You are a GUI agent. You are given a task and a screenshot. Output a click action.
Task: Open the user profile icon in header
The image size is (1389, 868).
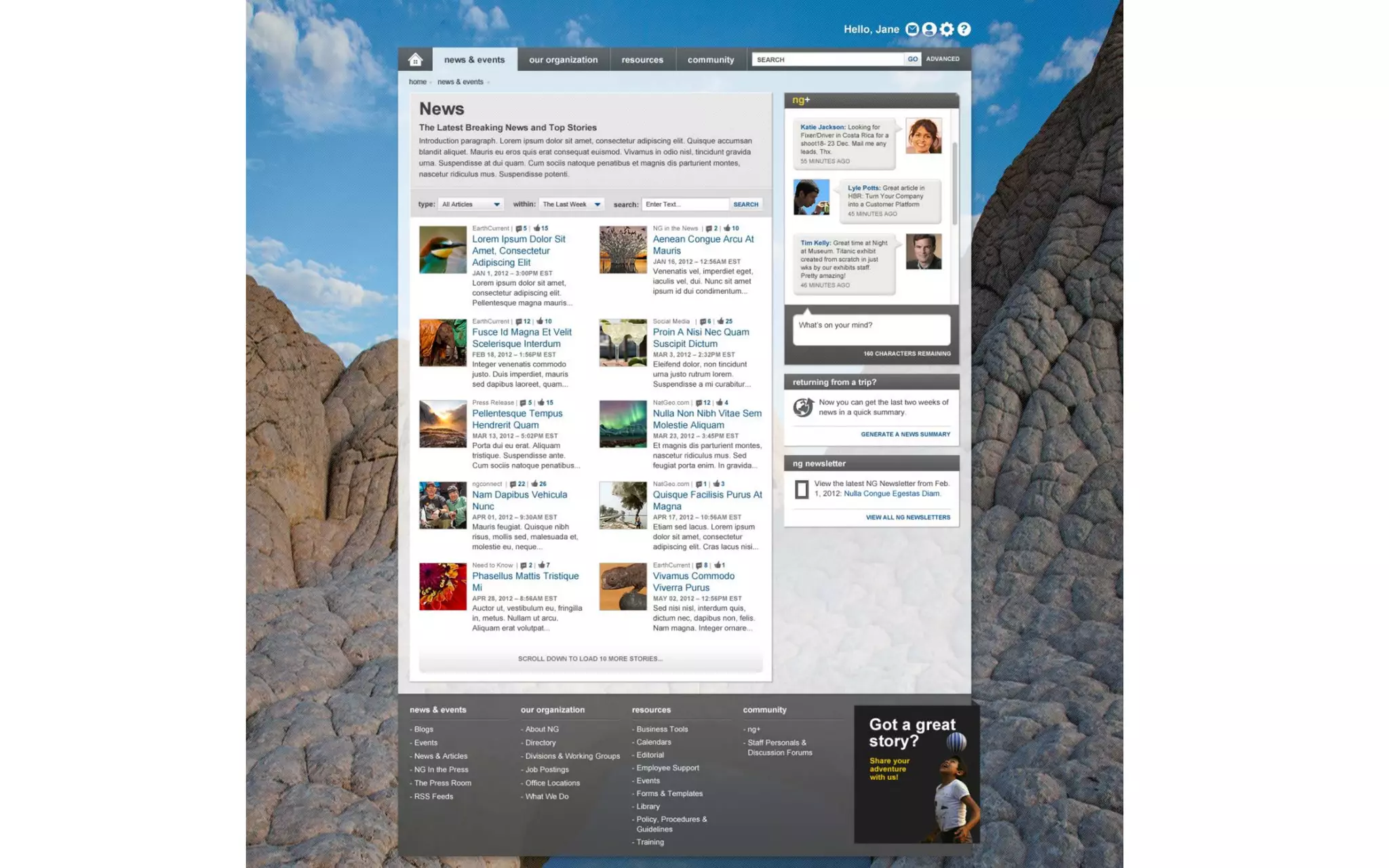(929, 29)
